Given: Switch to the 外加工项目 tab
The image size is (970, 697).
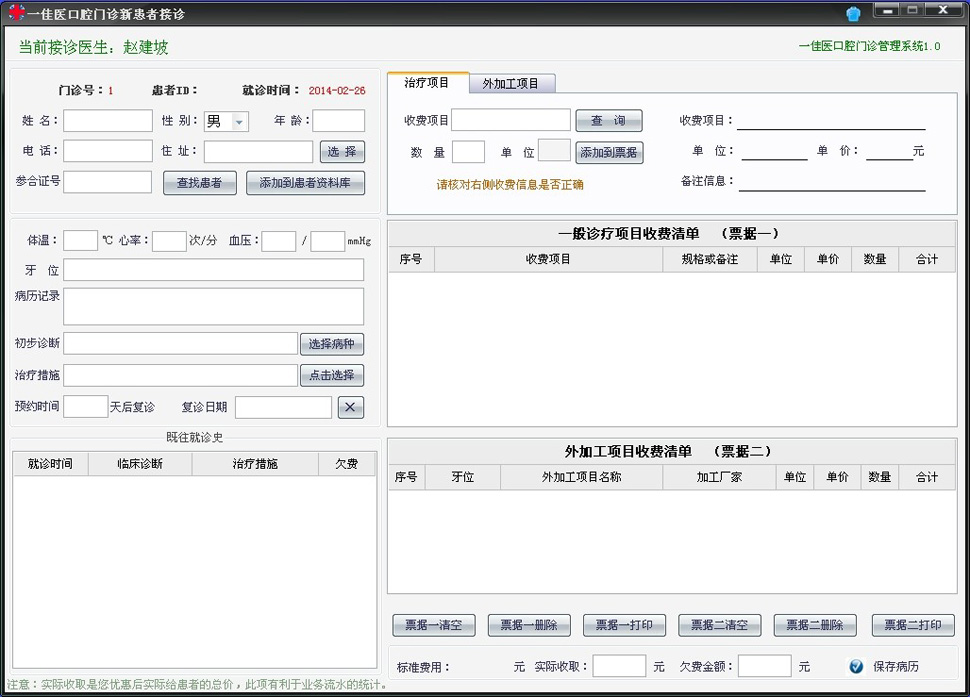Looking at the screenshot, I should 512,84.
